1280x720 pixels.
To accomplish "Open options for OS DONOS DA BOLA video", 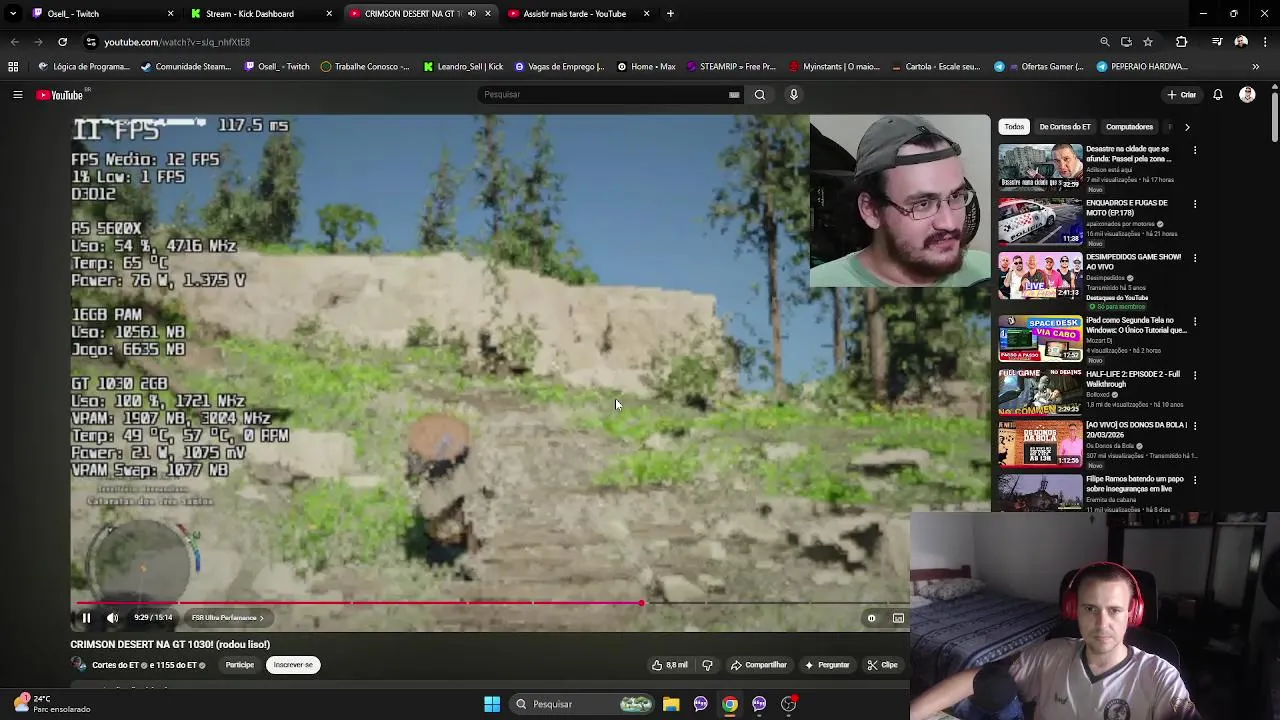I will [x=1195, y=427].
